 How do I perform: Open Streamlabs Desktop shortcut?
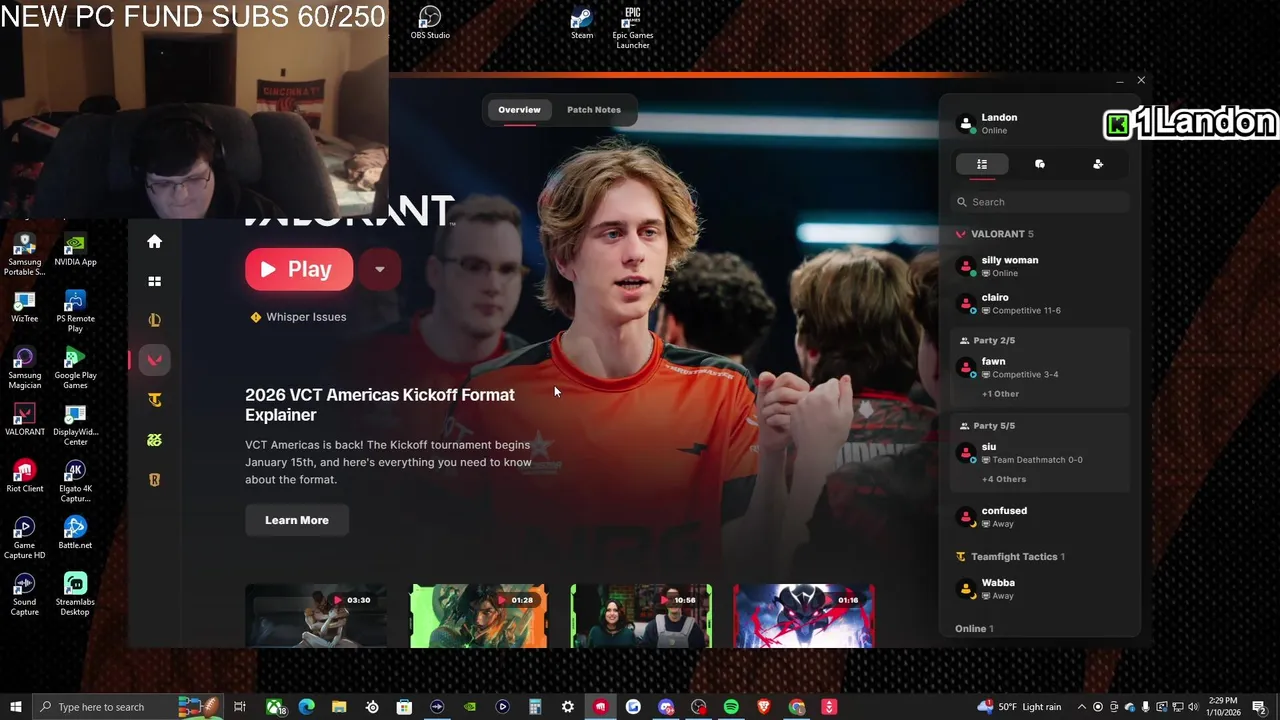tap(75, 594)
